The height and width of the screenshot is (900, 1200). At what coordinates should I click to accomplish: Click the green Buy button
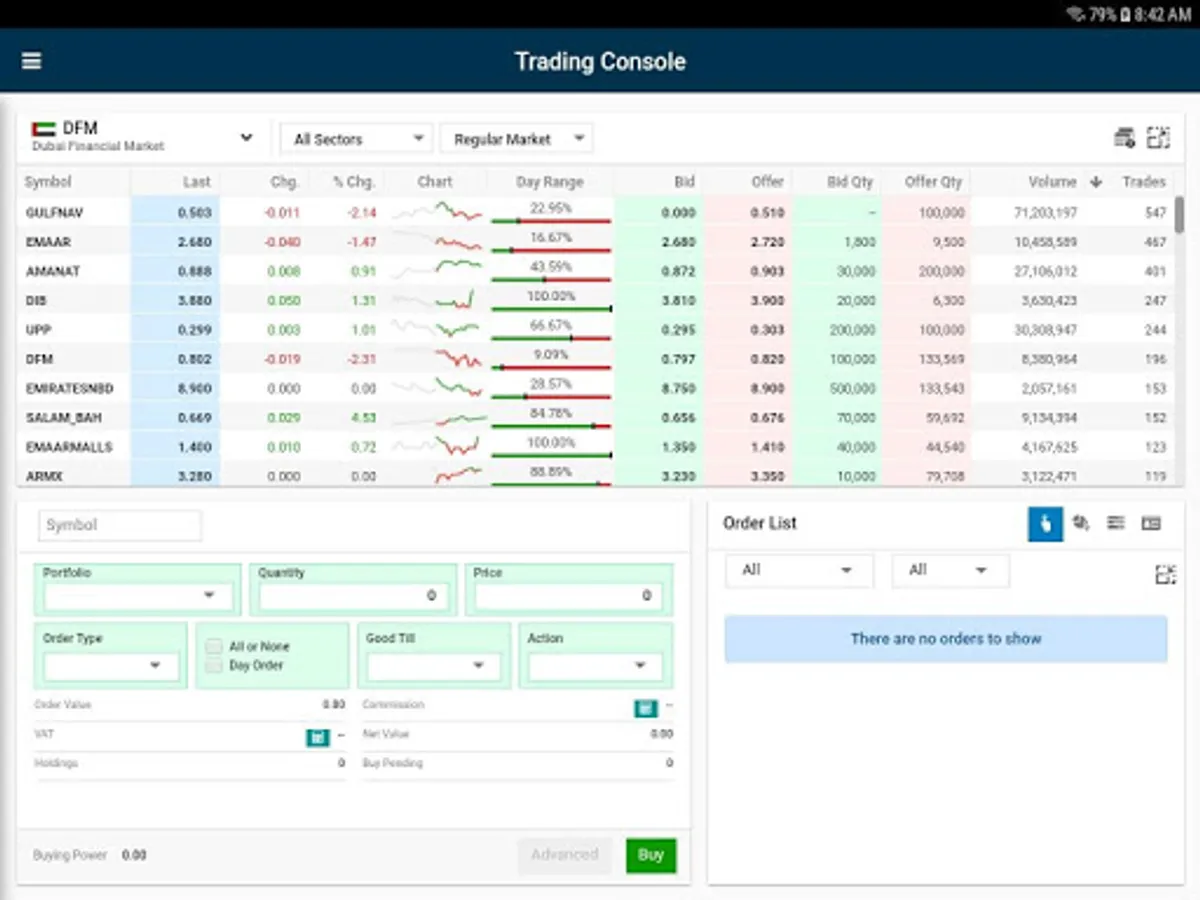pyautogui.click(x=651, y=855)
